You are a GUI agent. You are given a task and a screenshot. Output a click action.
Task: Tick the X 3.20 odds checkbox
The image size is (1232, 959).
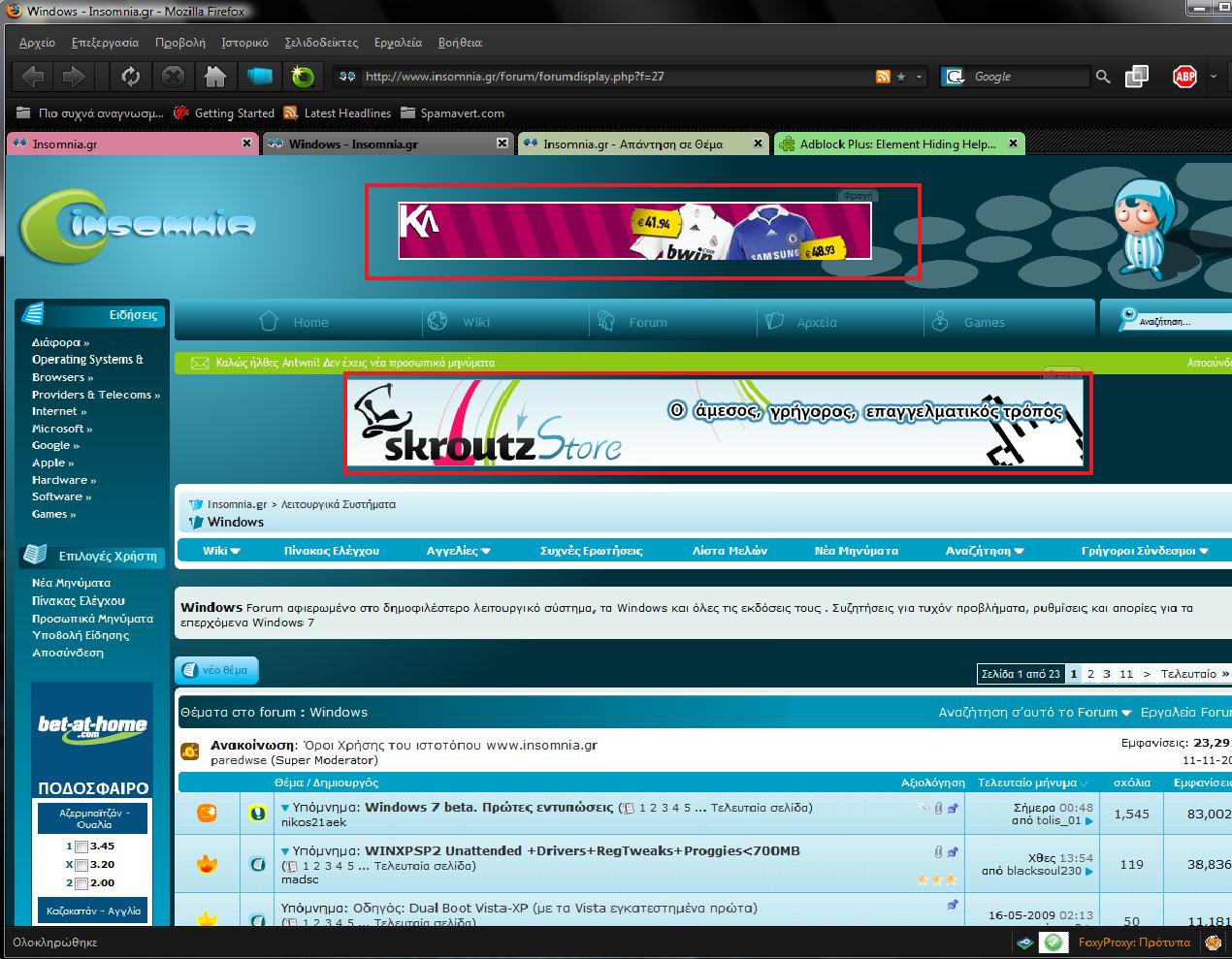(81, 865)
